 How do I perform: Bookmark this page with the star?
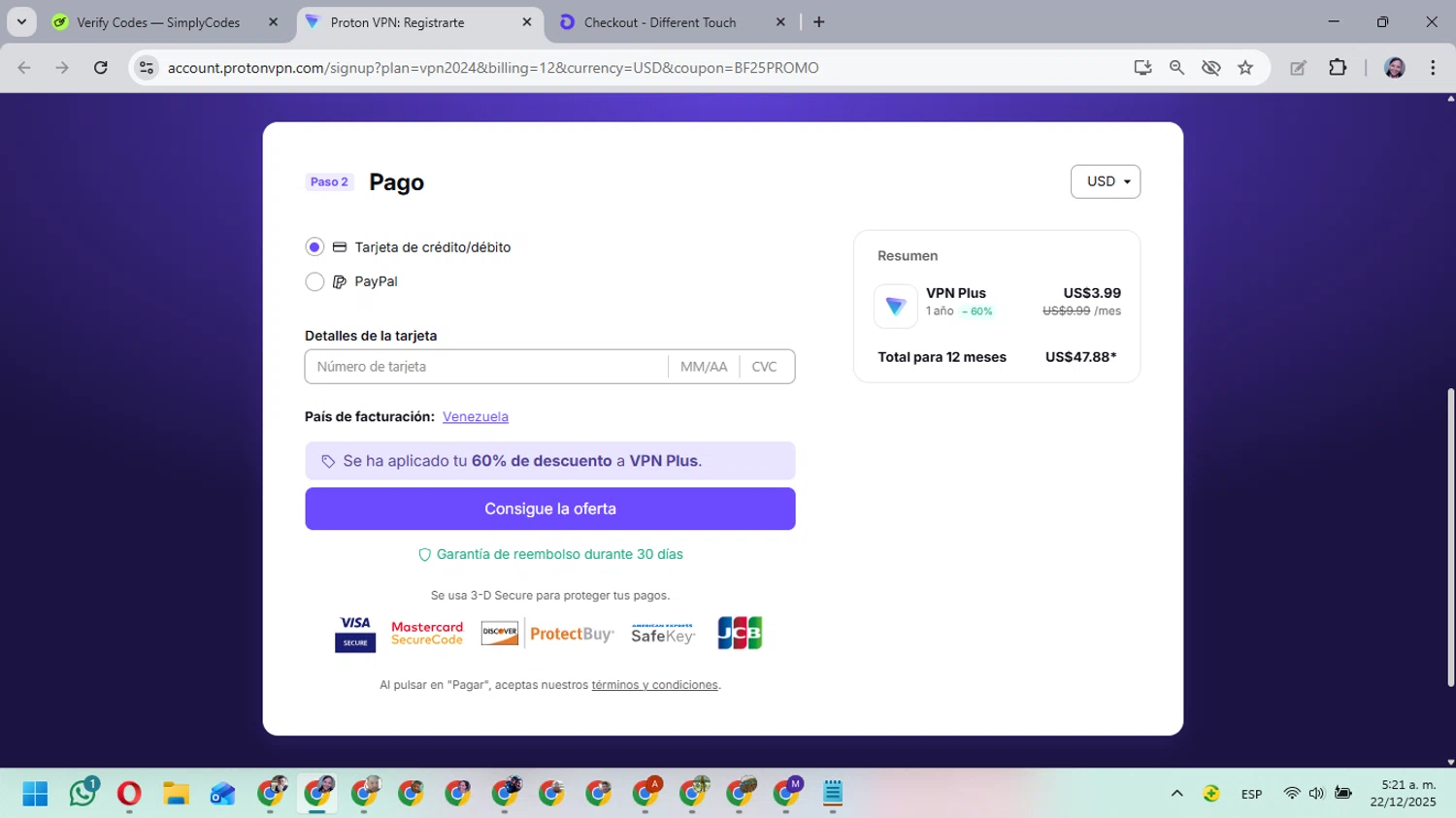pyautogui.click(x=1245, y=68)
